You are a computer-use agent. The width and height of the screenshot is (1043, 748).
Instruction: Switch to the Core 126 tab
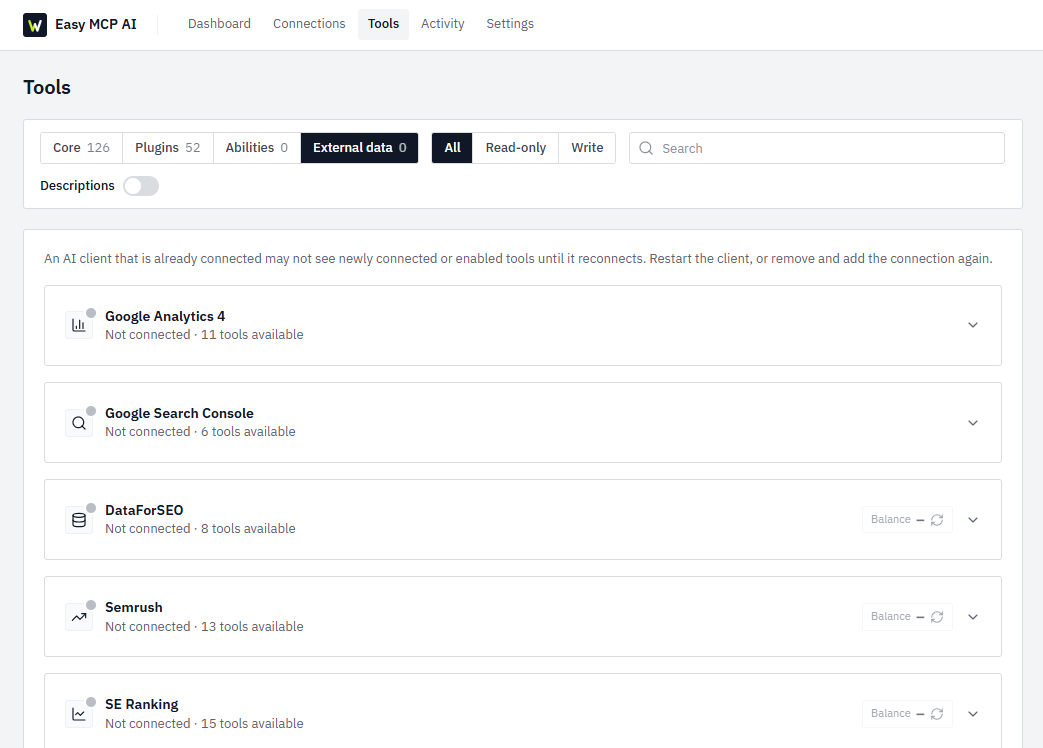pyautogui.click(x=81, y=148)
